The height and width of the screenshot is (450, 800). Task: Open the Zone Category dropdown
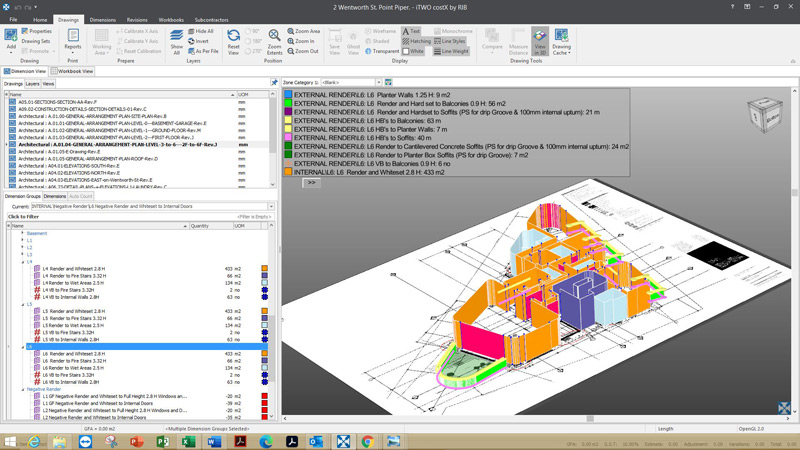[379, 82]
